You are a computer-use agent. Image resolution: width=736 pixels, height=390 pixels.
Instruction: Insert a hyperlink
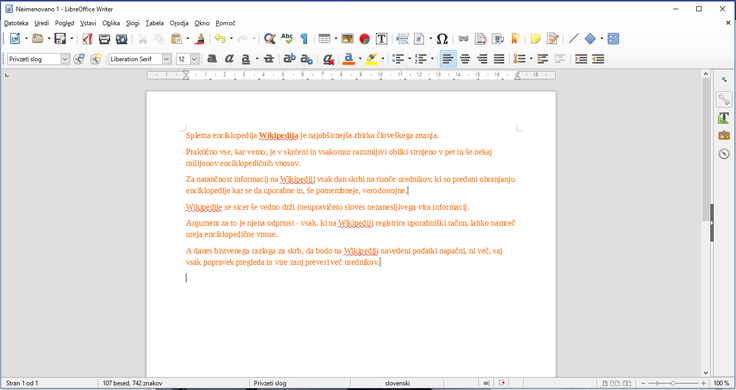[x=463, y=38]
